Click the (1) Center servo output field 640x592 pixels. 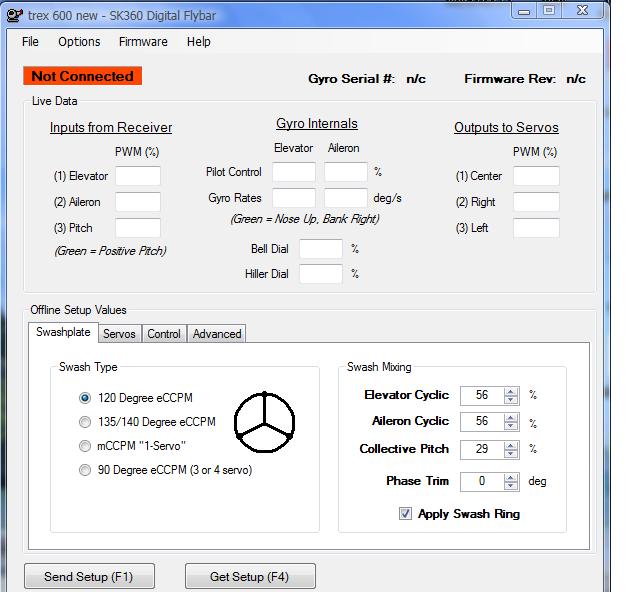click(x=536, y=176)
